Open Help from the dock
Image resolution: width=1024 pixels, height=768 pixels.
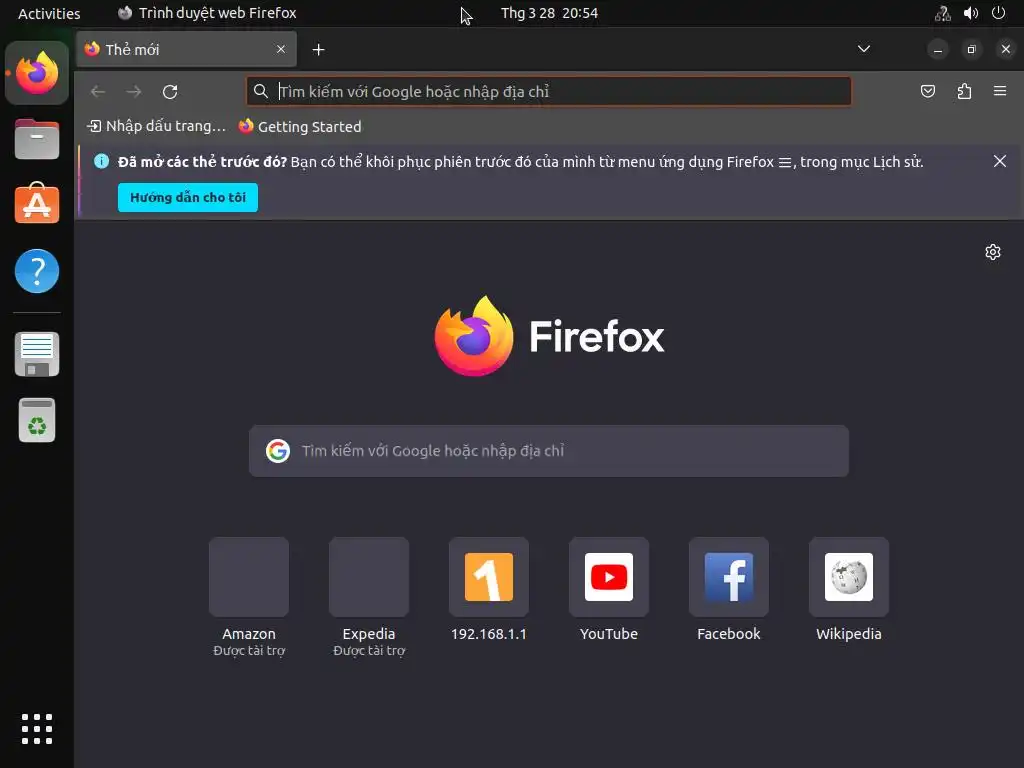click(x=37, y=271)
